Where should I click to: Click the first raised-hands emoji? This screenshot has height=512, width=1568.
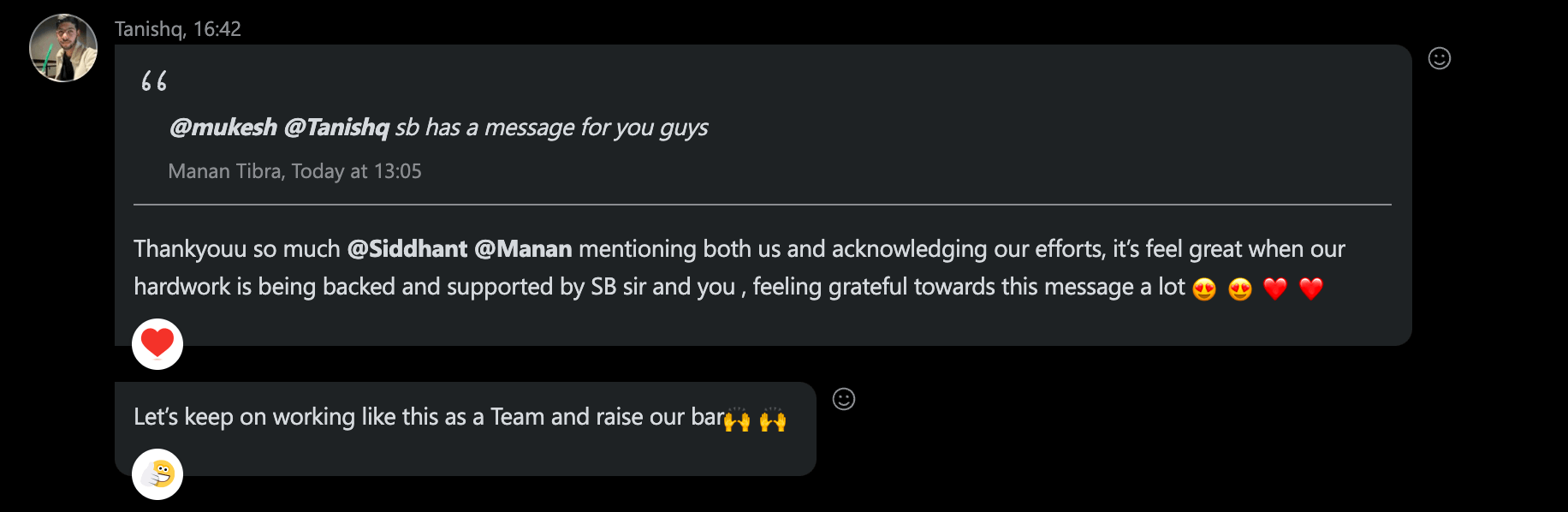tap(737, 420)
